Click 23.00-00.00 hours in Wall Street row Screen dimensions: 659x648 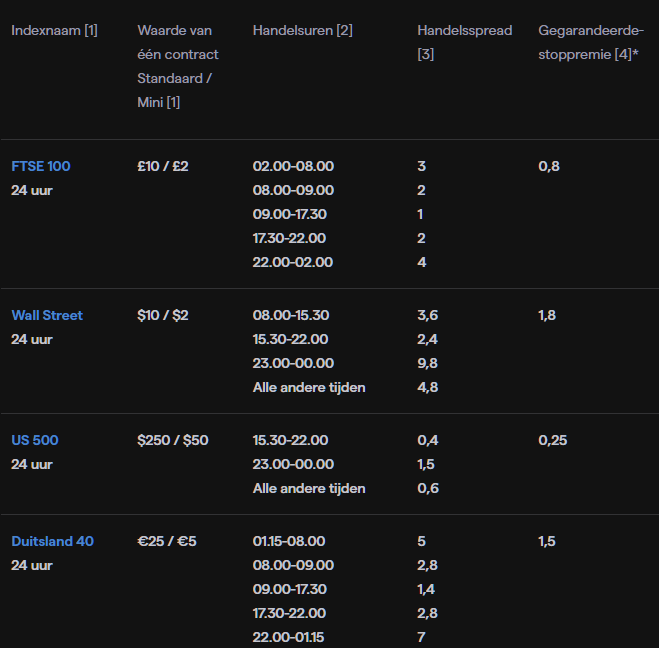[293, 363]
